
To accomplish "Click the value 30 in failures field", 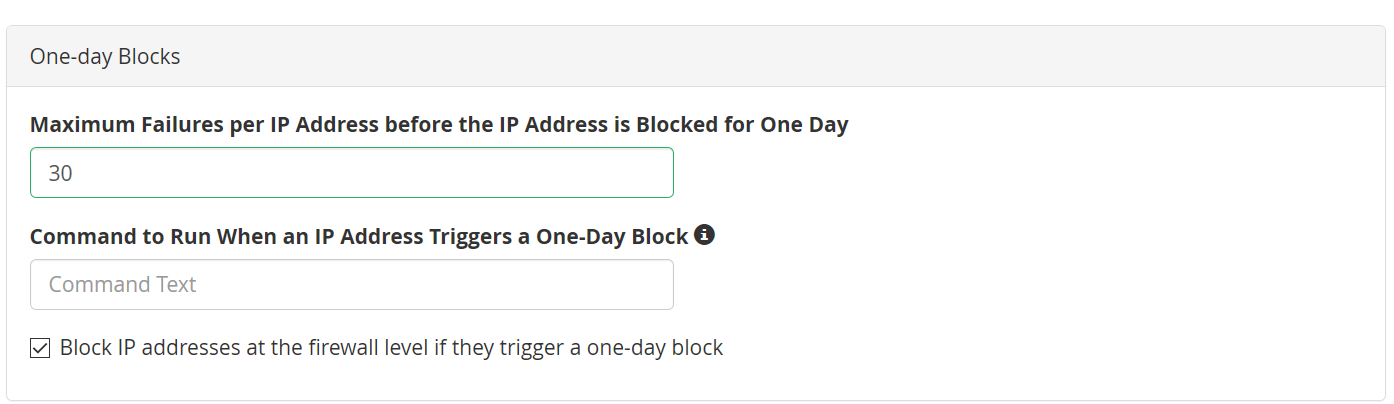I will tap(60, 173).
